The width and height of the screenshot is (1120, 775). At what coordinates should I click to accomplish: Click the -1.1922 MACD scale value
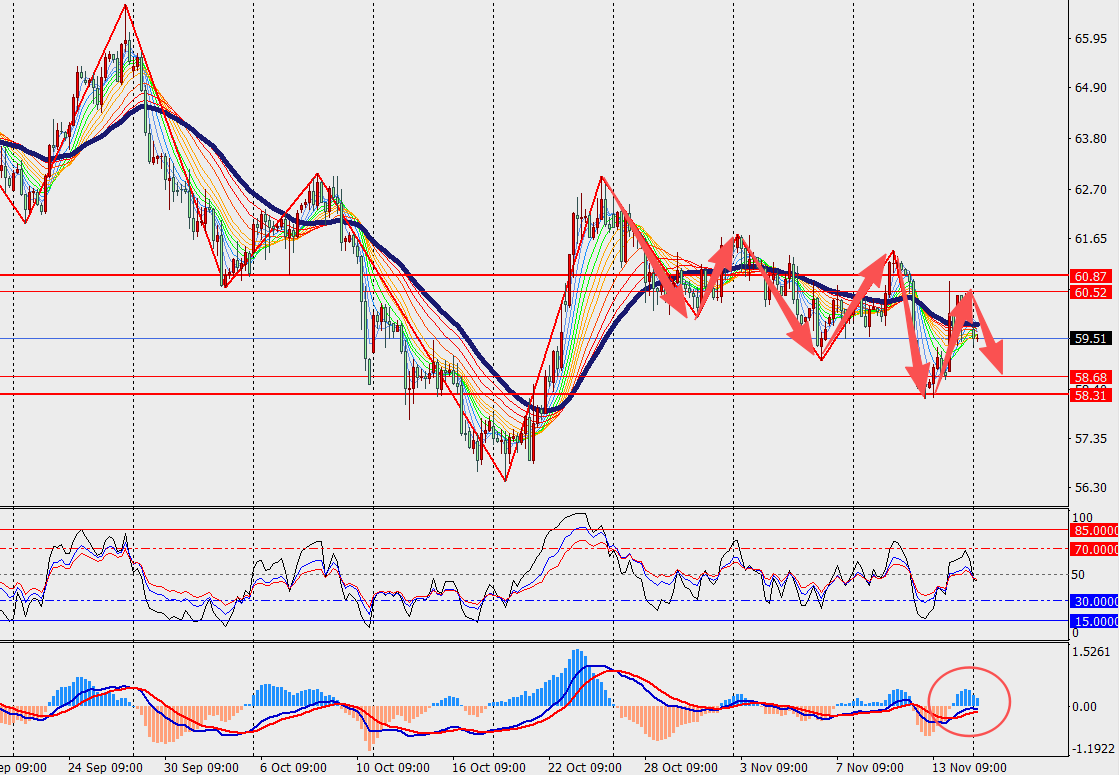tap(1090, 748)
